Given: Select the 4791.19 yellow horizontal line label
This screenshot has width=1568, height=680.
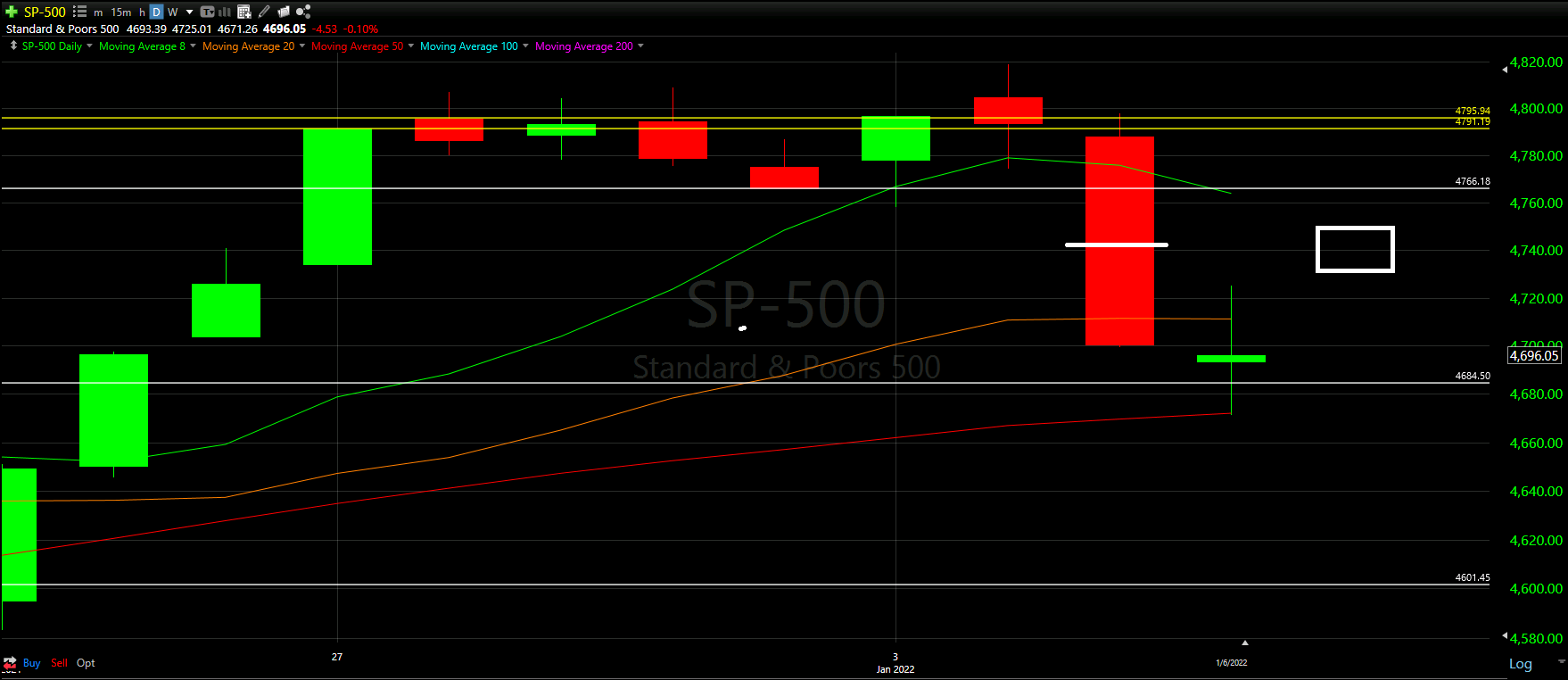Looking at the screenshot, I should pos(1473,121).
